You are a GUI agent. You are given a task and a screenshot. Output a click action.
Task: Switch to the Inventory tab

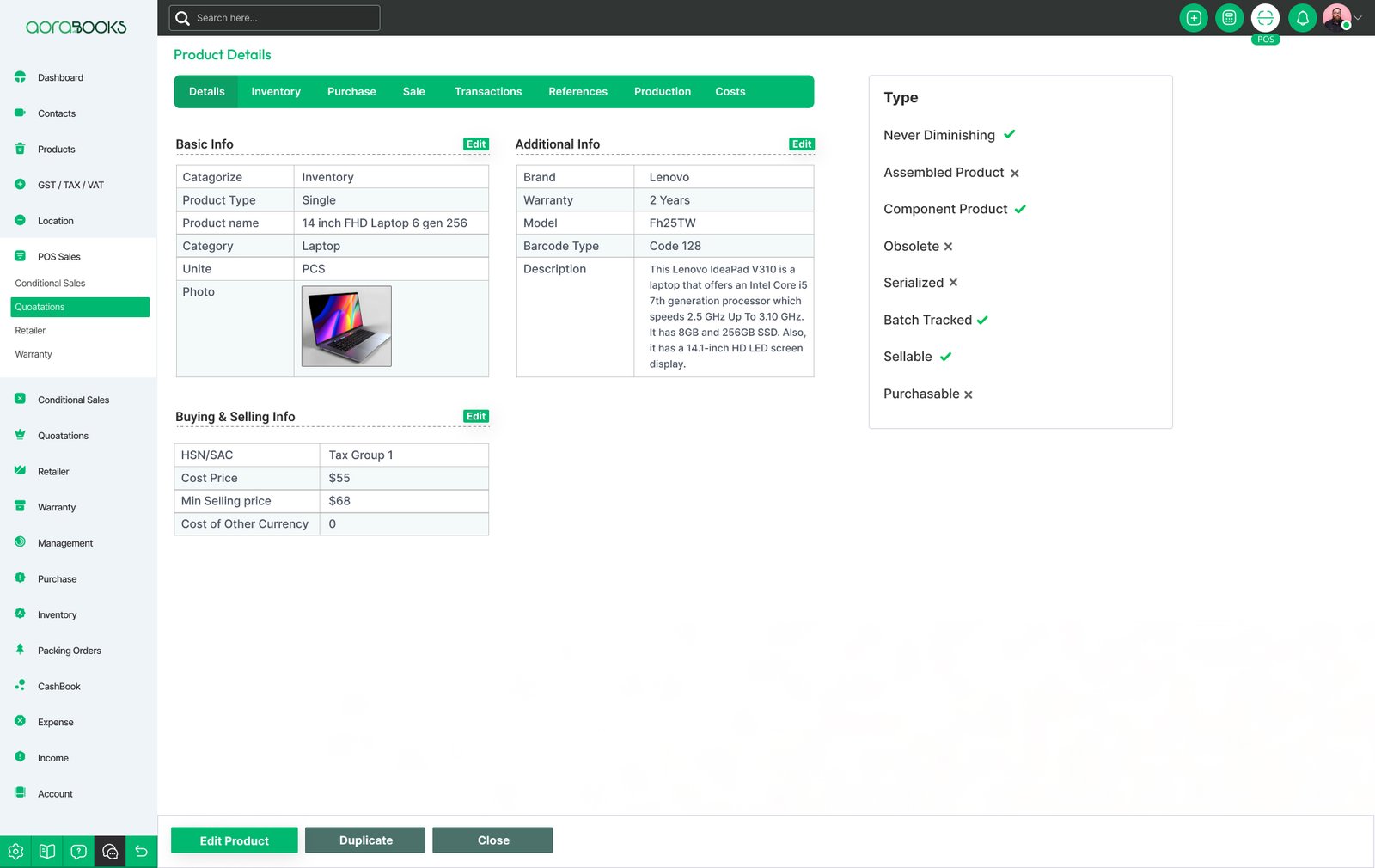(276, 92)
